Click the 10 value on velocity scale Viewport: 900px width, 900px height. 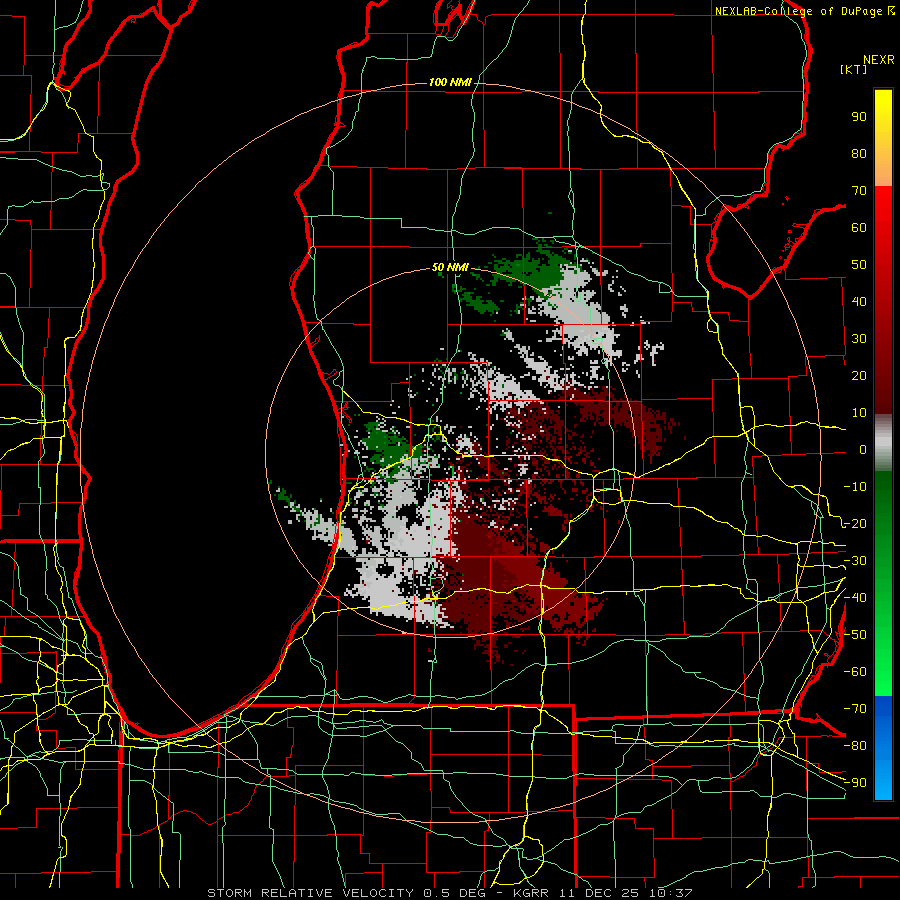pos(859,413)
